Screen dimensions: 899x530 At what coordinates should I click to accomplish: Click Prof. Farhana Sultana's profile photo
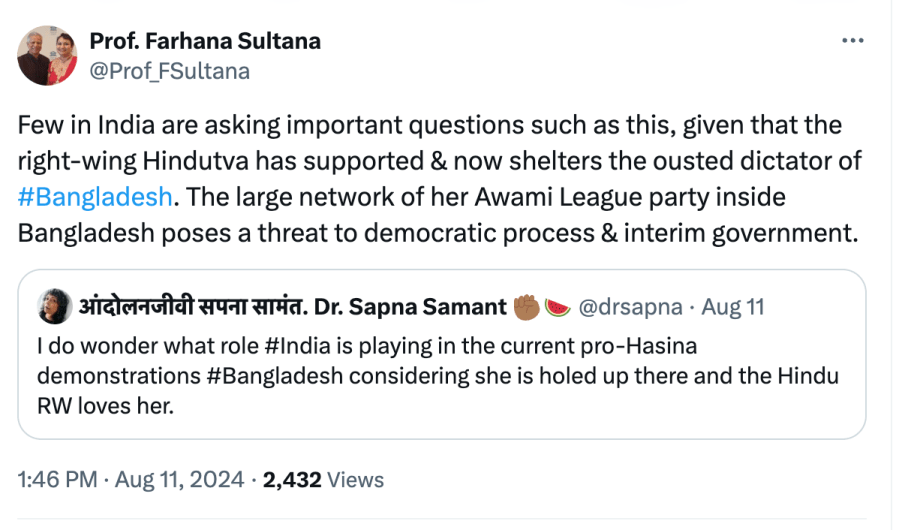47,56
